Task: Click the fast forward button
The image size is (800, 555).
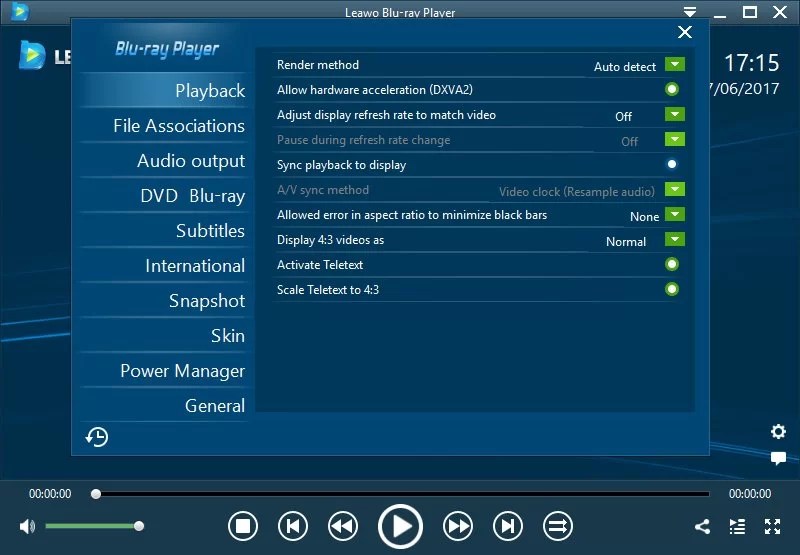Action: [x=458, y=526]
